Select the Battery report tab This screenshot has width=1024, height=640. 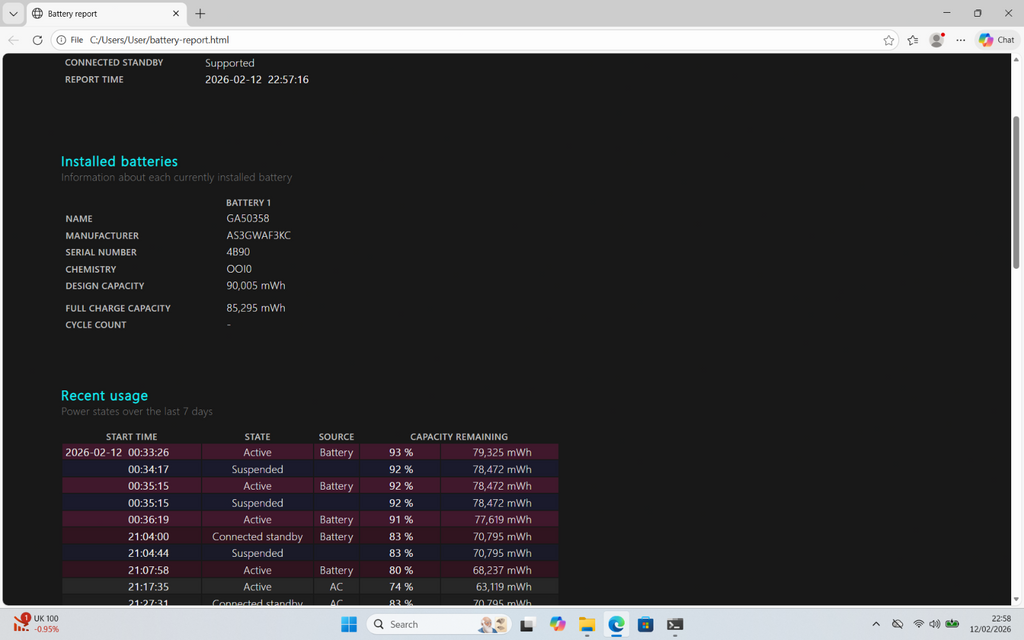coord(100,14)
